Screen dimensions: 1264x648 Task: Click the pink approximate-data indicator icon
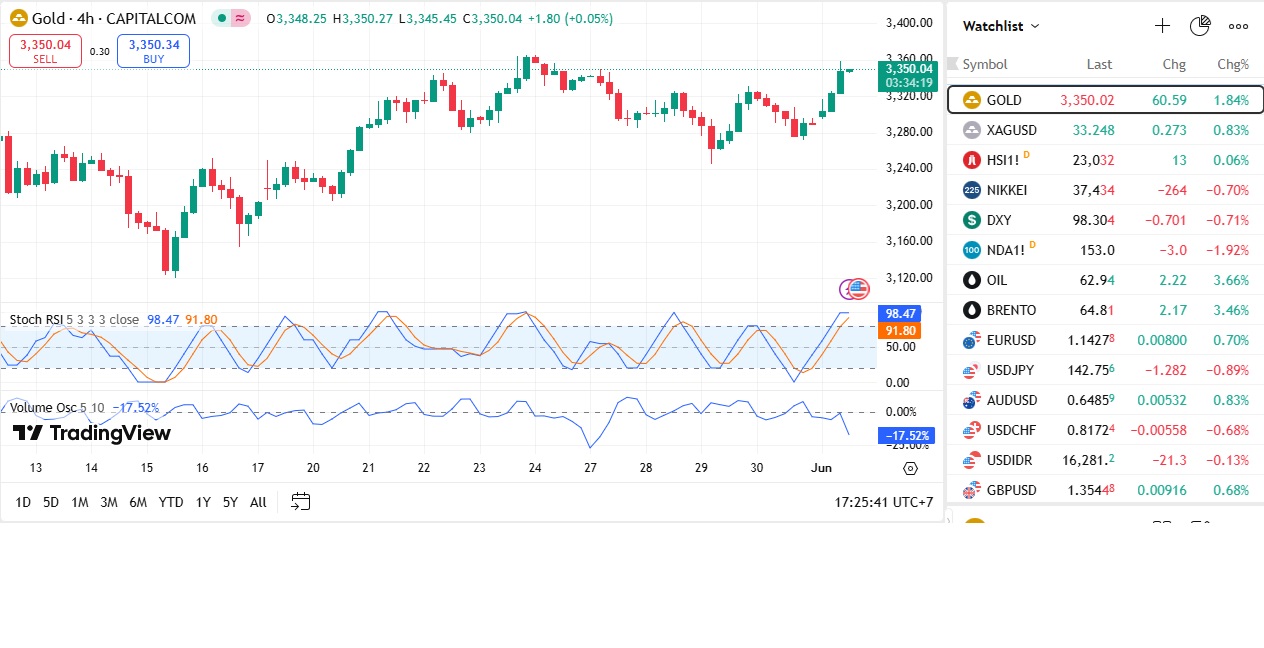(240, 19)
